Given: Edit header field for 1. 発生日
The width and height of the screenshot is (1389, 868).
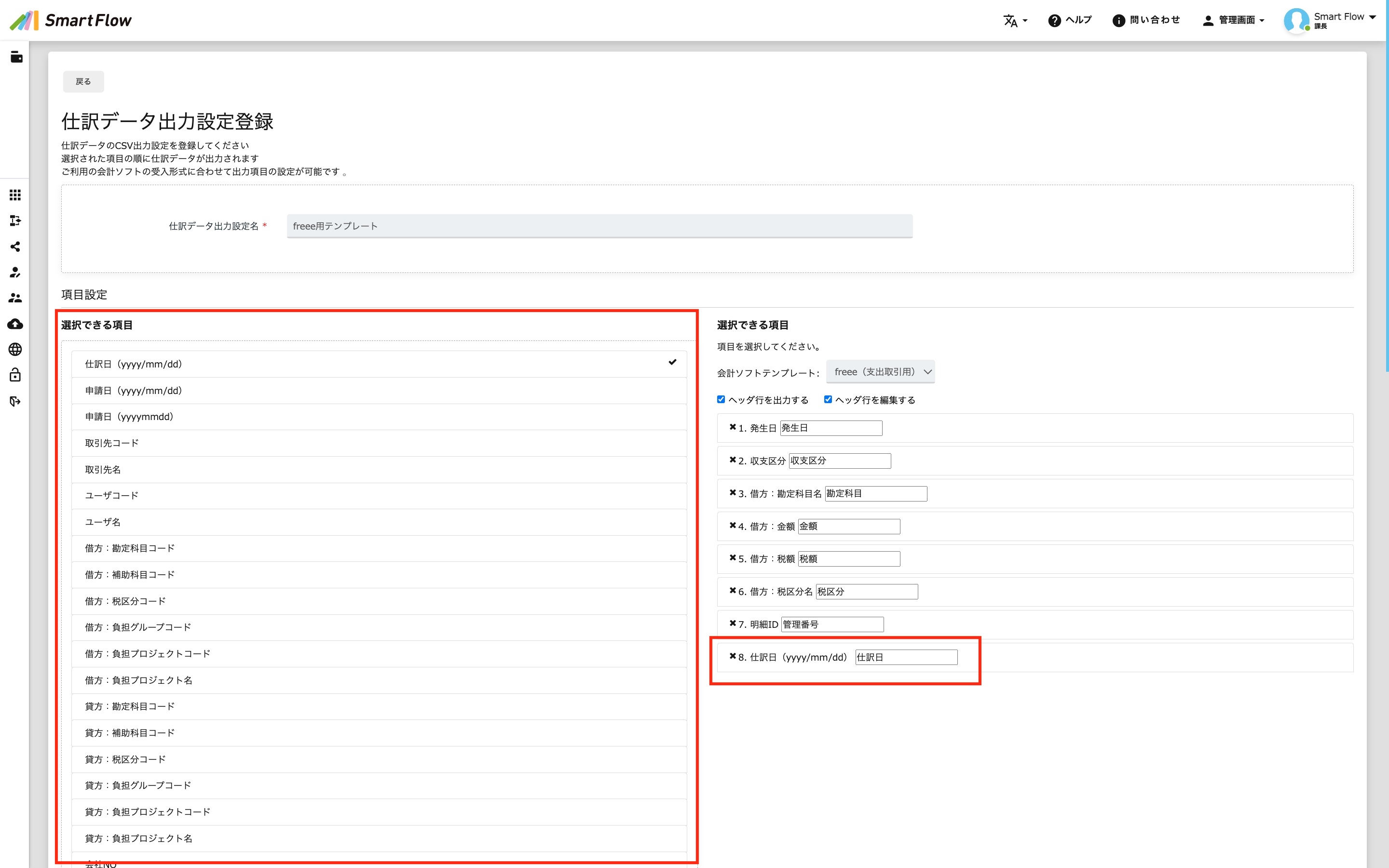Looking at the screenshot, I should click(x=831, y=428).
